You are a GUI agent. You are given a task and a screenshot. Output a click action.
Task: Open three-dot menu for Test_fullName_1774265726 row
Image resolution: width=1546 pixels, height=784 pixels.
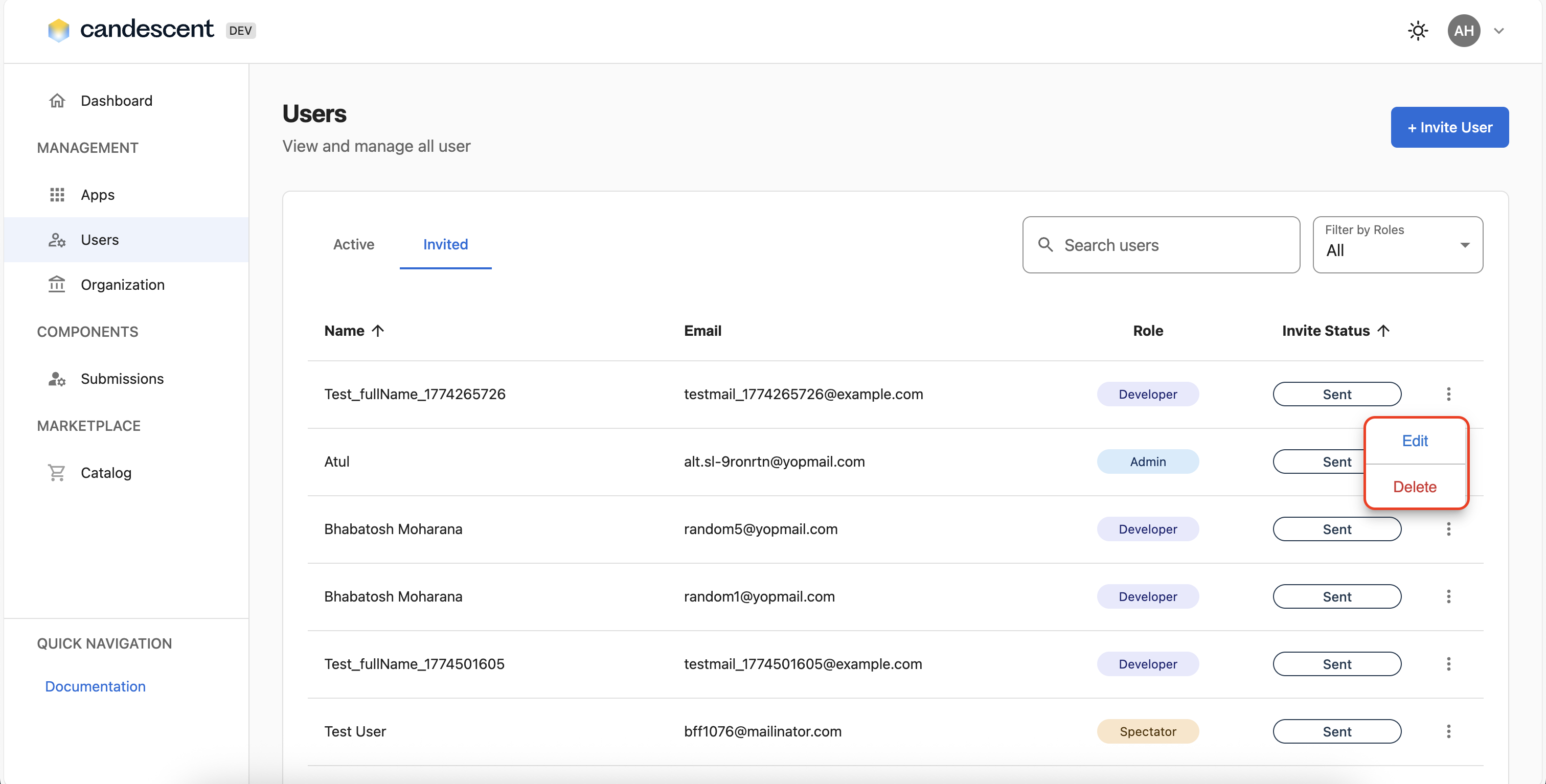[x=1448, y=394]
